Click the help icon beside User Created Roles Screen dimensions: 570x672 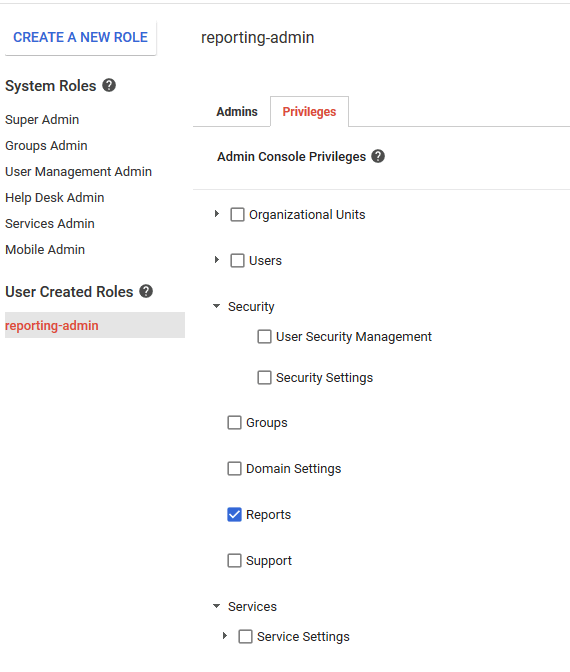click(x=146, y=291)
